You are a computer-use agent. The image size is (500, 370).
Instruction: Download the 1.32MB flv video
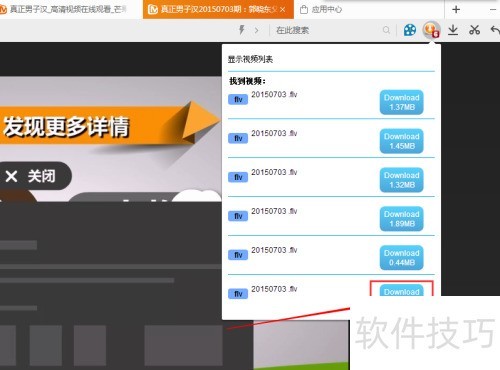pos(402,180)
